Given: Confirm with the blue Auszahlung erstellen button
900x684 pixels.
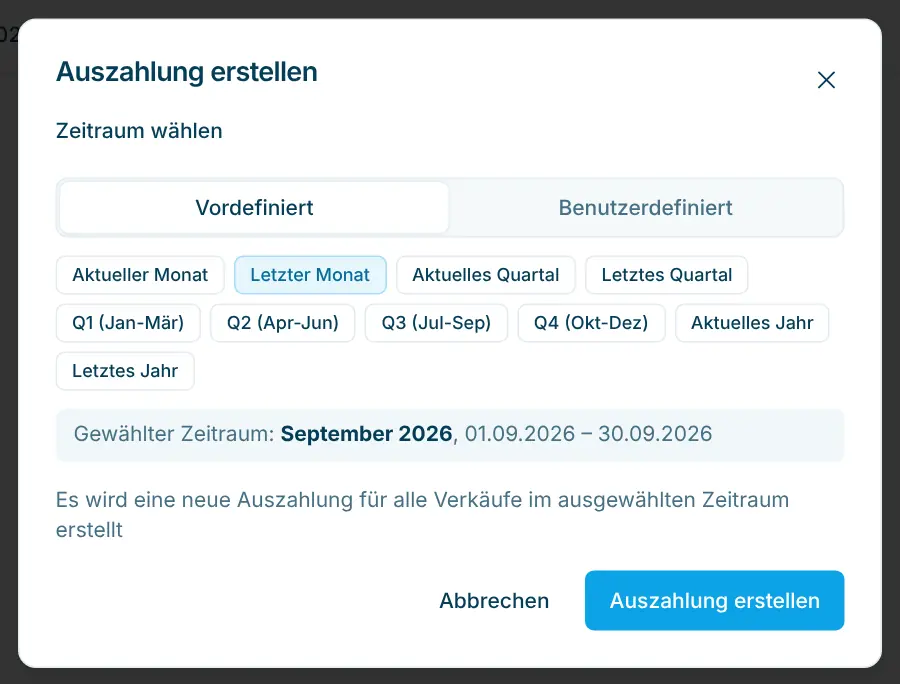Looking at the screenshot, I should 715,601.
